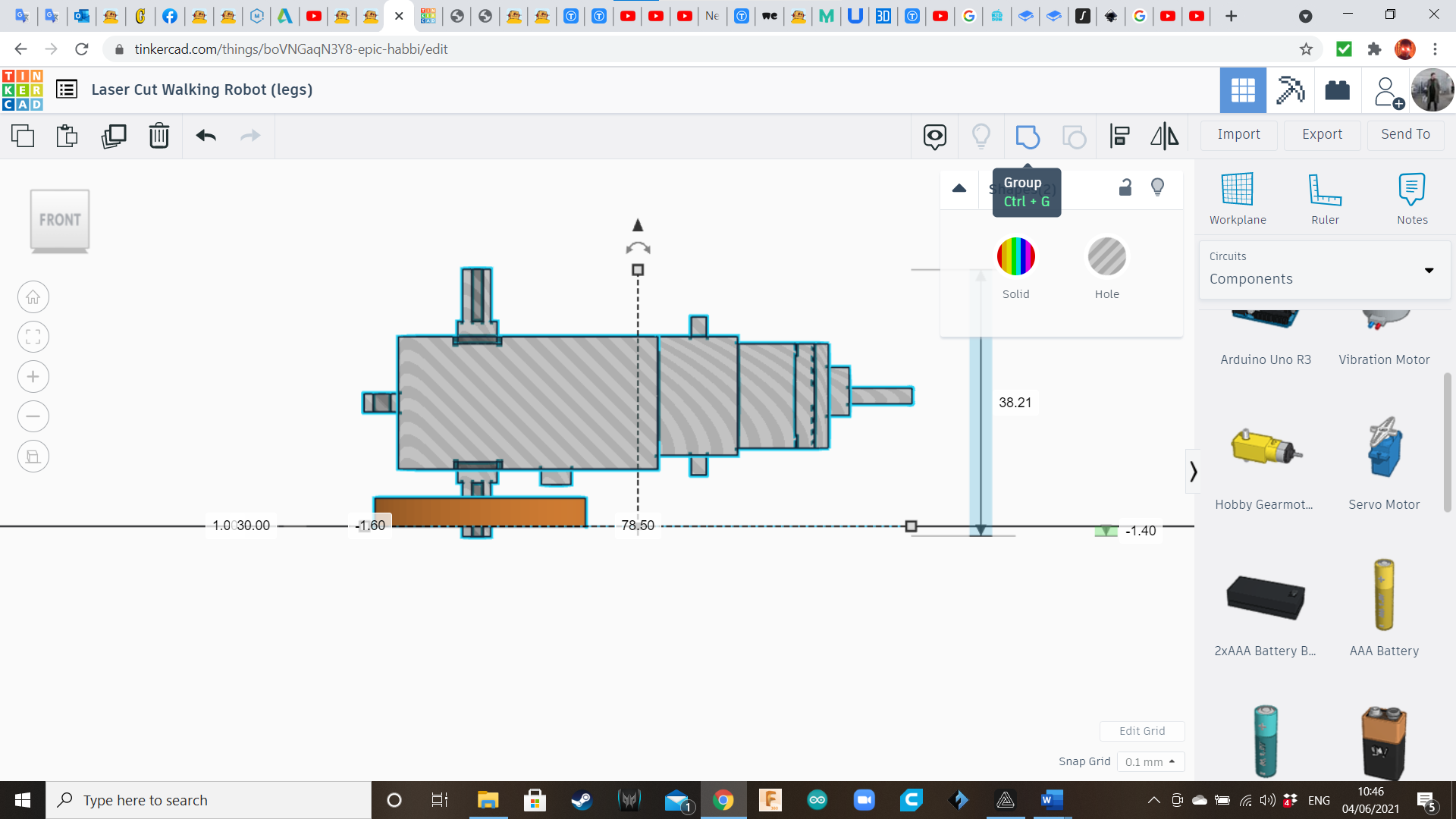Click the Edit Grid button
Viewport: 1456px width, 819px height.
[x=1142, y=730]
